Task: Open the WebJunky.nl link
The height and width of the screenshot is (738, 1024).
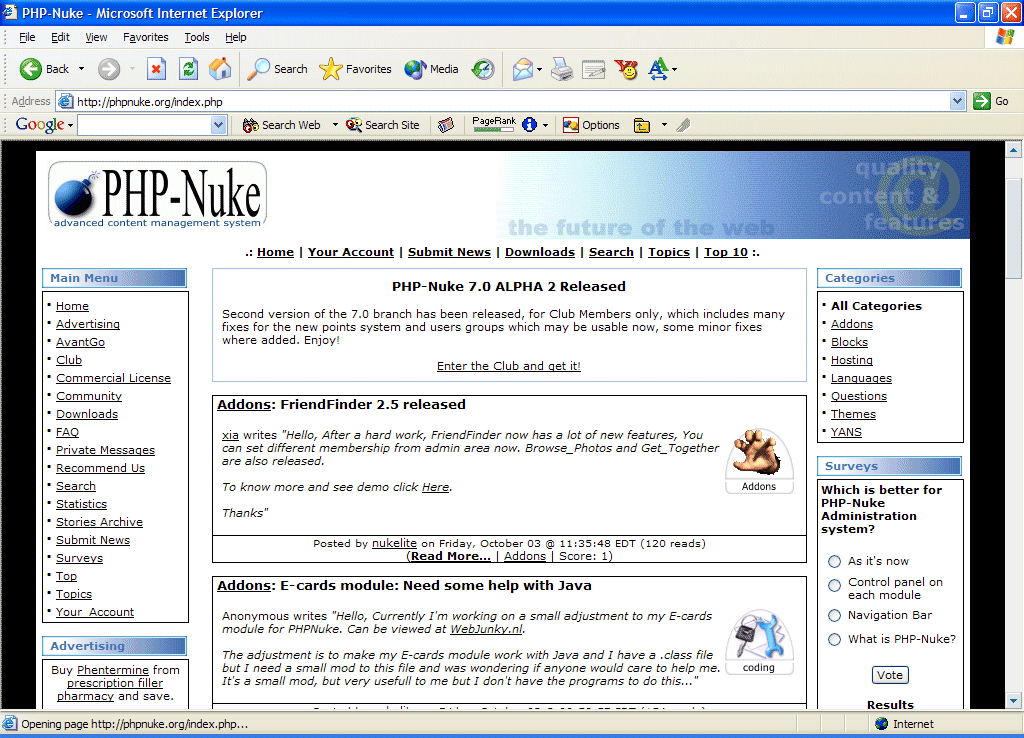Action: (487, 629)
